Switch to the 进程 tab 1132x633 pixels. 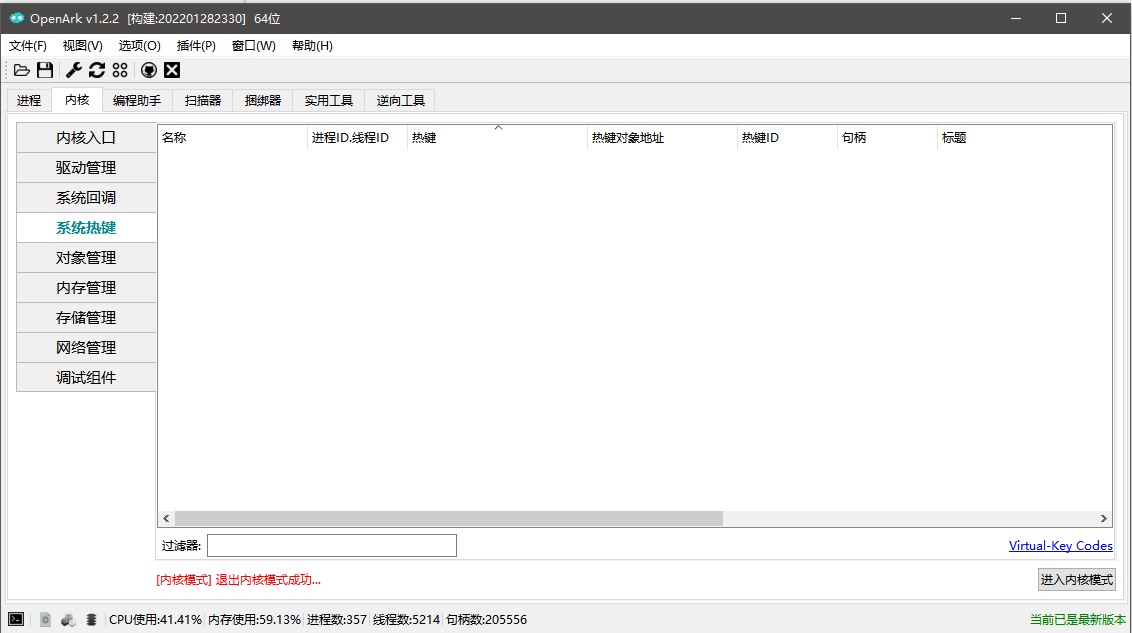29,100
